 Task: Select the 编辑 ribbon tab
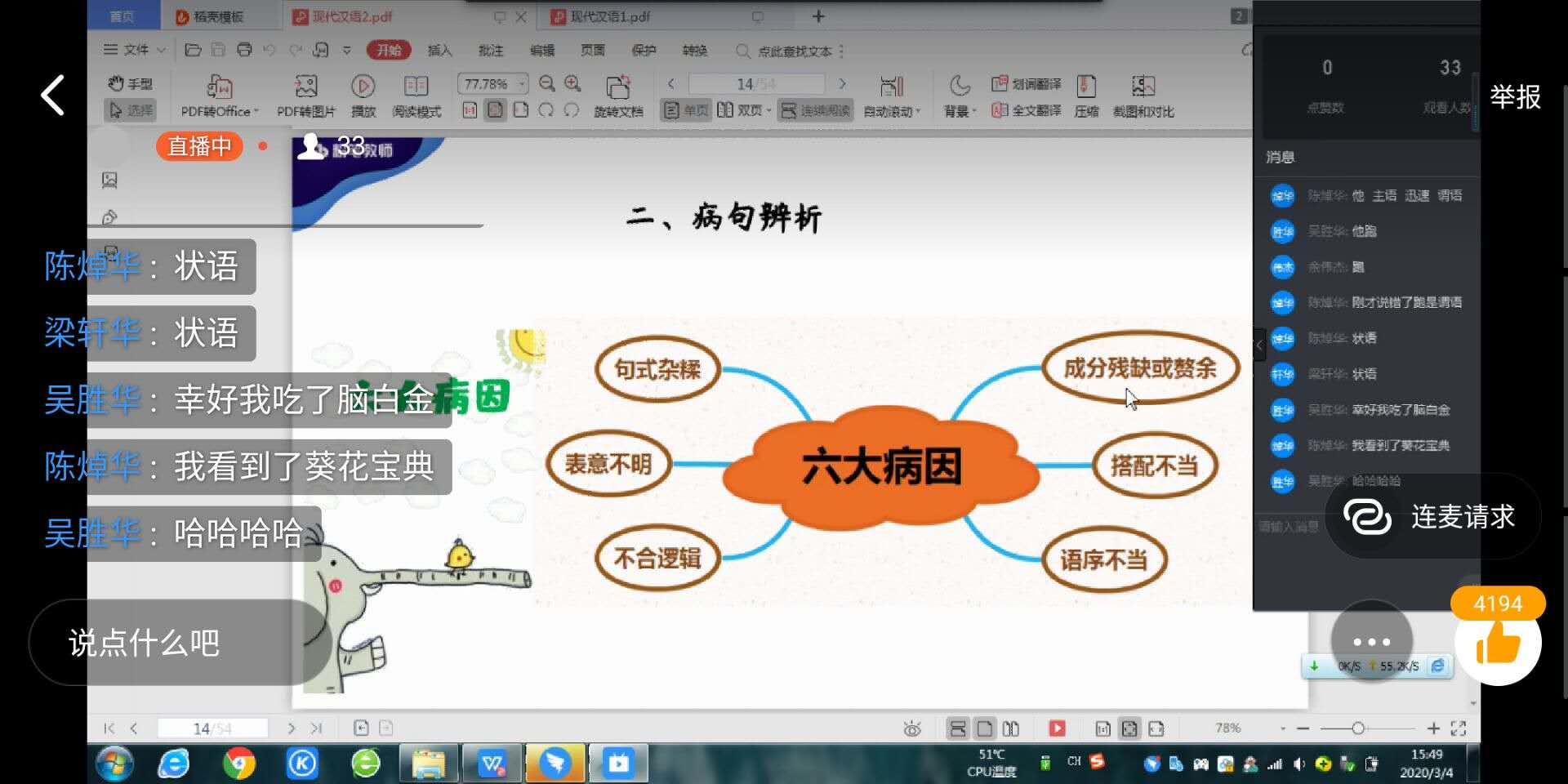click(x=542, y=50)
